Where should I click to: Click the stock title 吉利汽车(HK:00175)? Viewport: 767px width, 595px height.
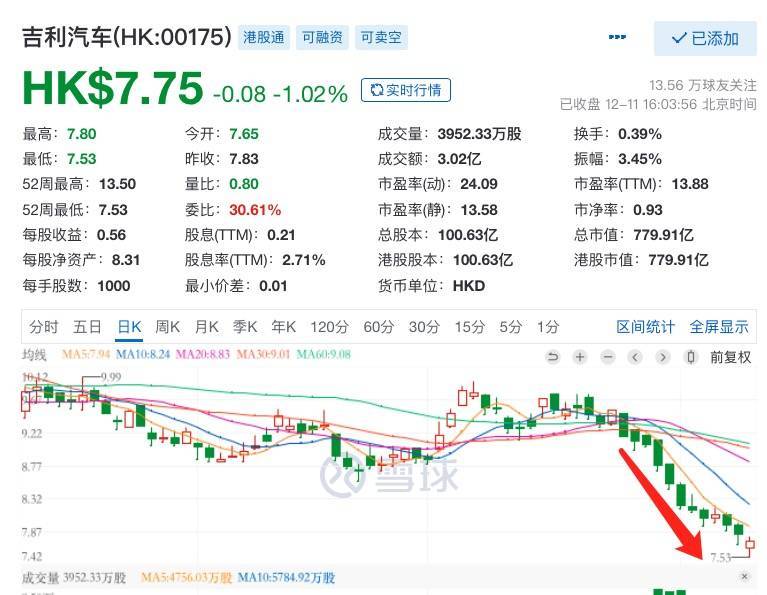pyautogui.click(x=127, y=37)
